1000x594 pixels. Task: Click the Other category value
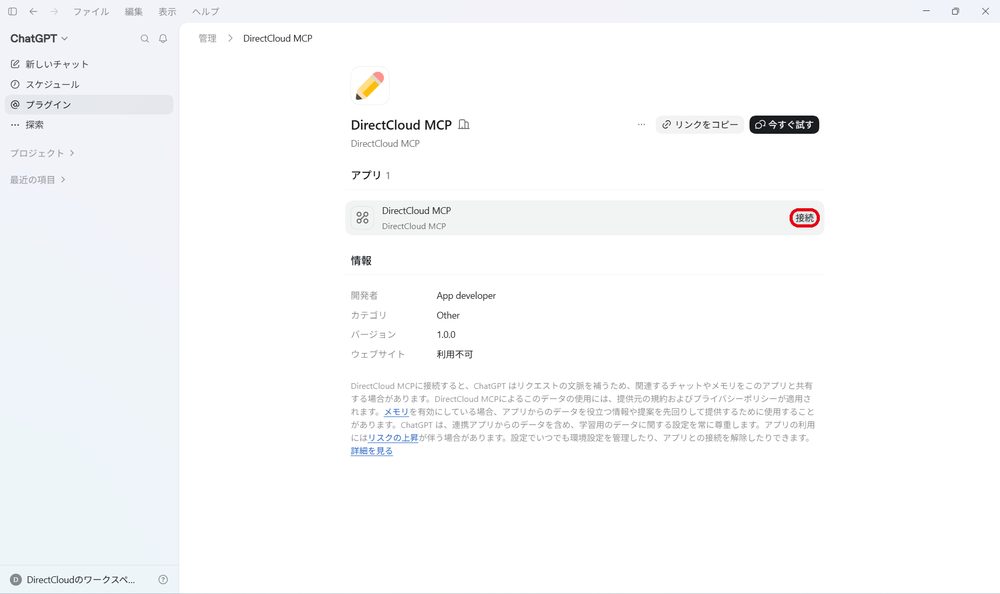coord(448,315)
